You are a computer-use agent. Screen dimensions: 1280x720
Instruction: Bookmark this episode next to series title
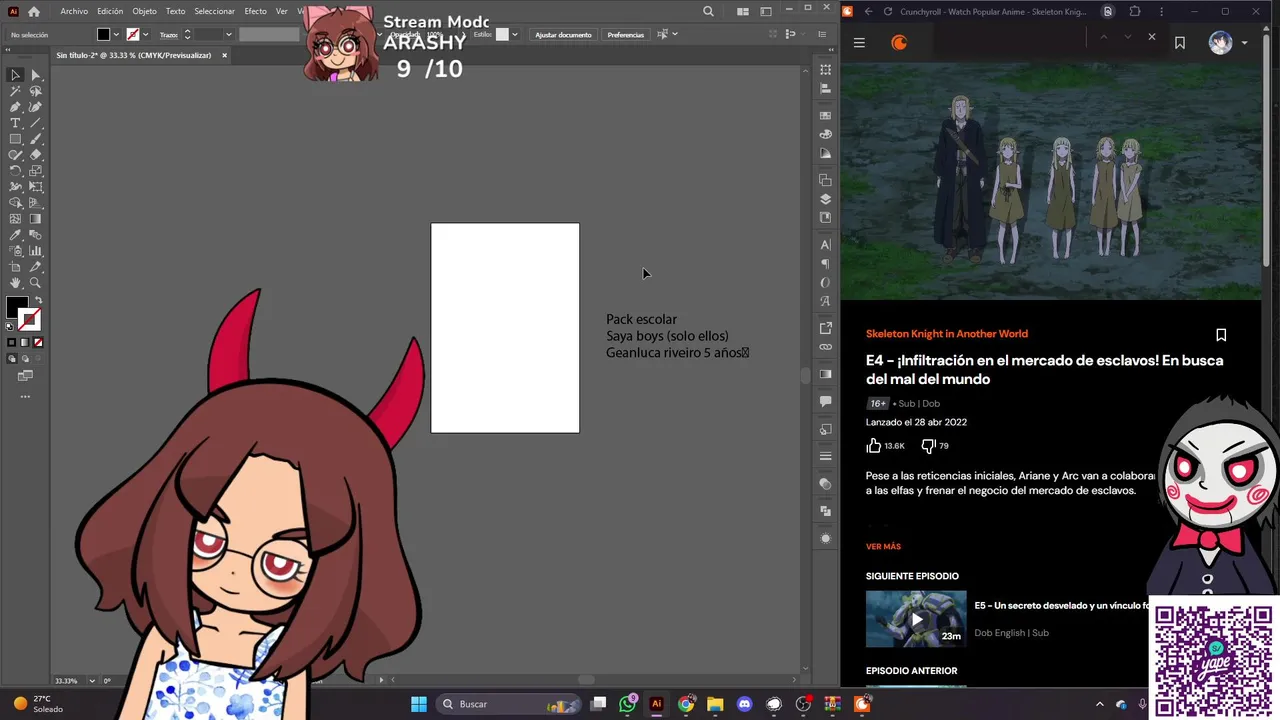(x=1221, y=335)
